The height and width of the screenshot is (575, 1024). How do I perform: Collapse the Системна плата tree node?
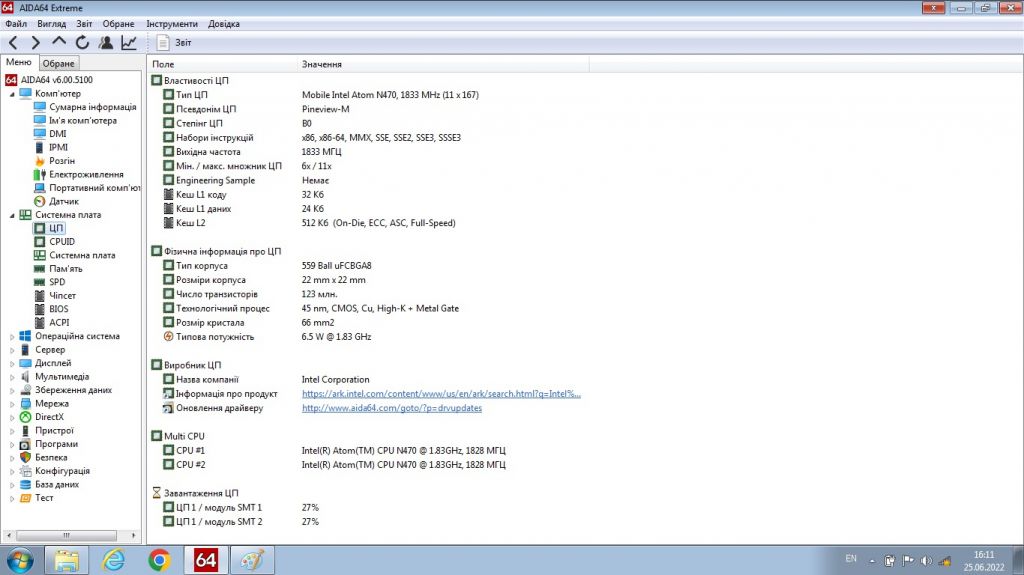point(12,215)
